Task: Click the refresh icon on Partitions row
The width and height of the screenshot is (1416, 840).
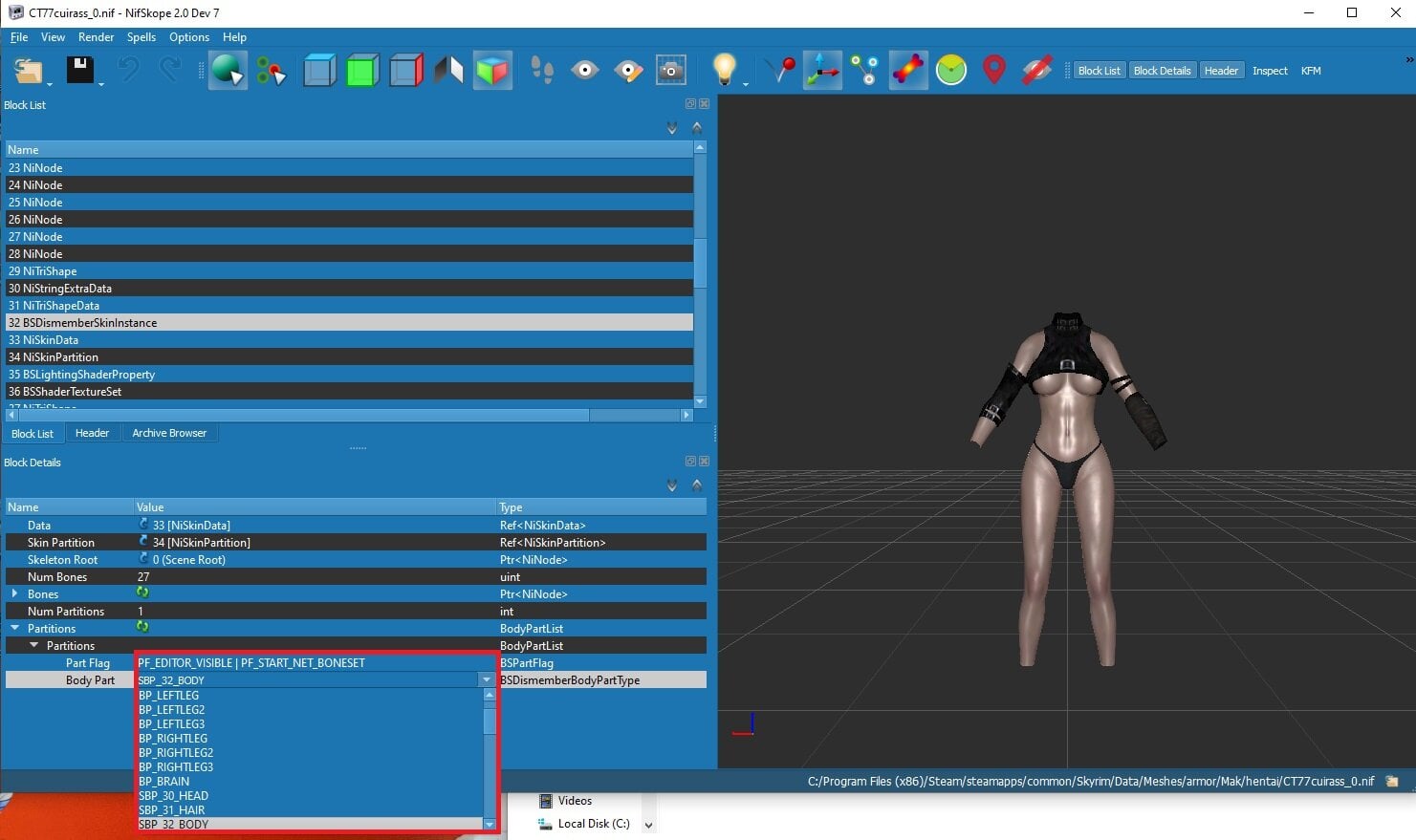Action: (x=142, y=627)
